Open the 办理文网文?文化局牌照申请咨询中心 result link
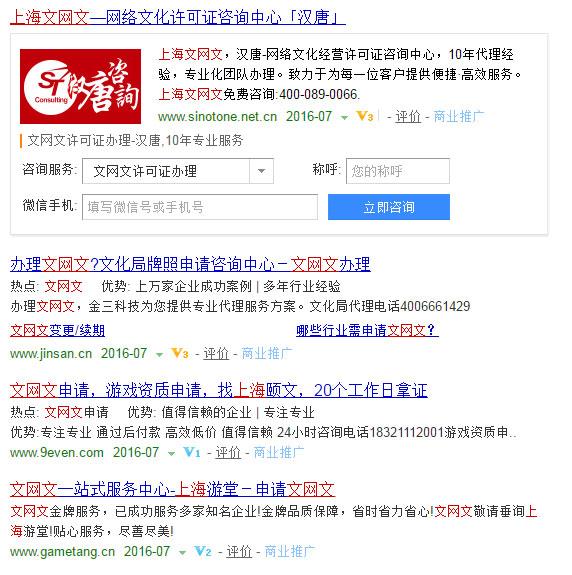572x575 pixels. (190, 264)
